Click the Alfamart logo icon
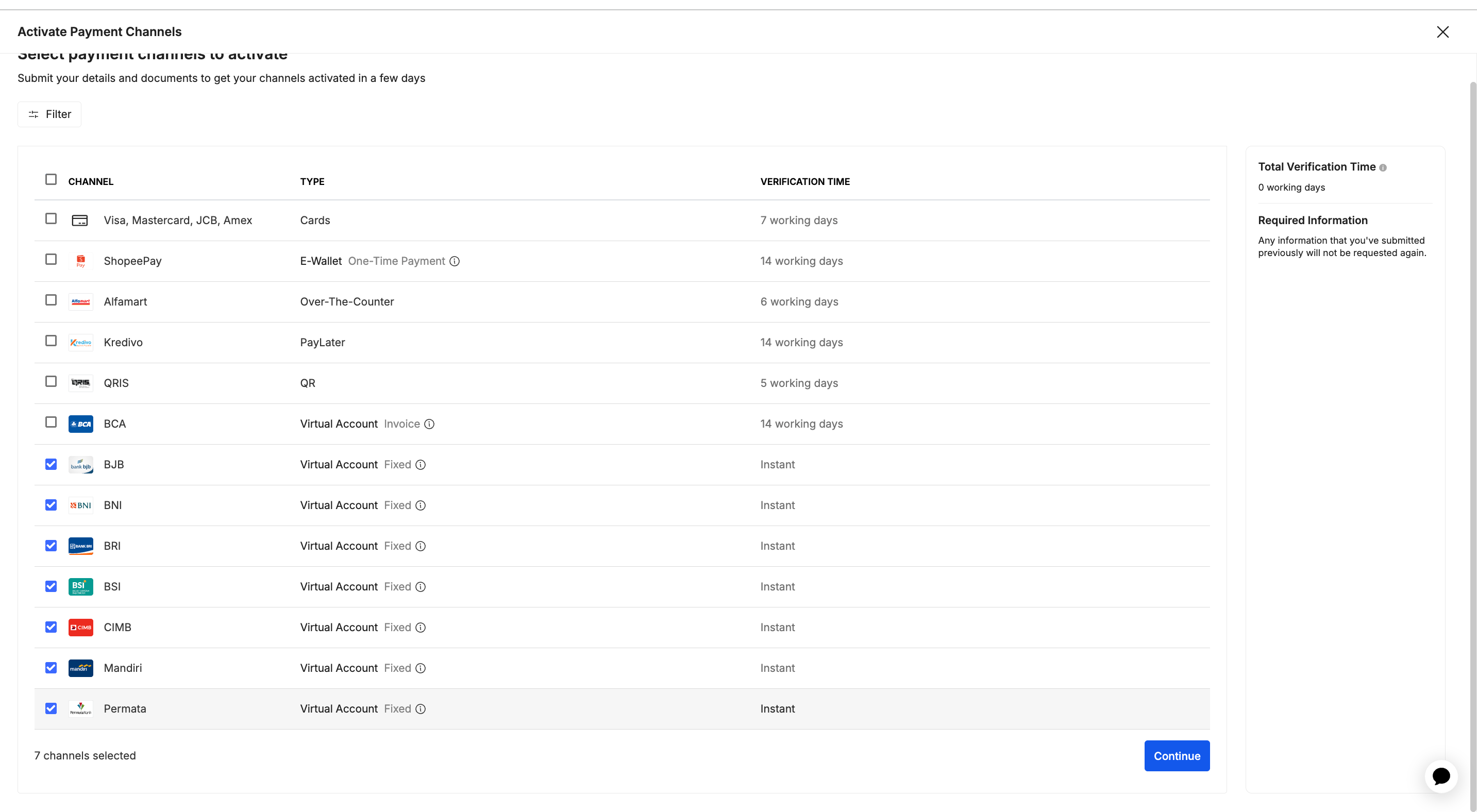The image size is (1477, 812). [x=80, y=301]
